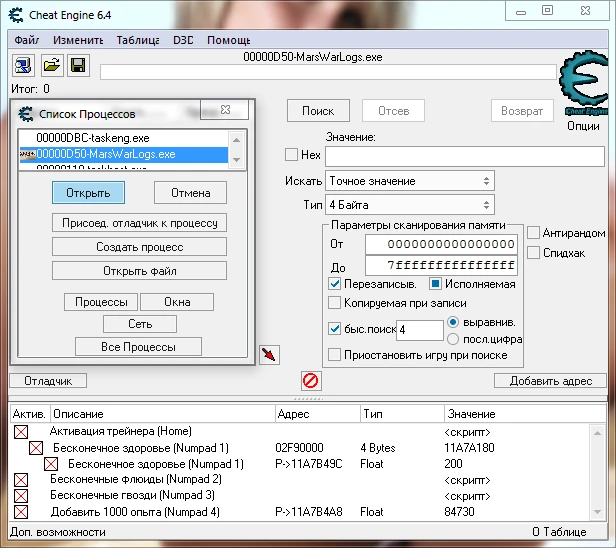Click the red arrow copy-to-table icon
This screenshot has width=616, height=548.
269,355
